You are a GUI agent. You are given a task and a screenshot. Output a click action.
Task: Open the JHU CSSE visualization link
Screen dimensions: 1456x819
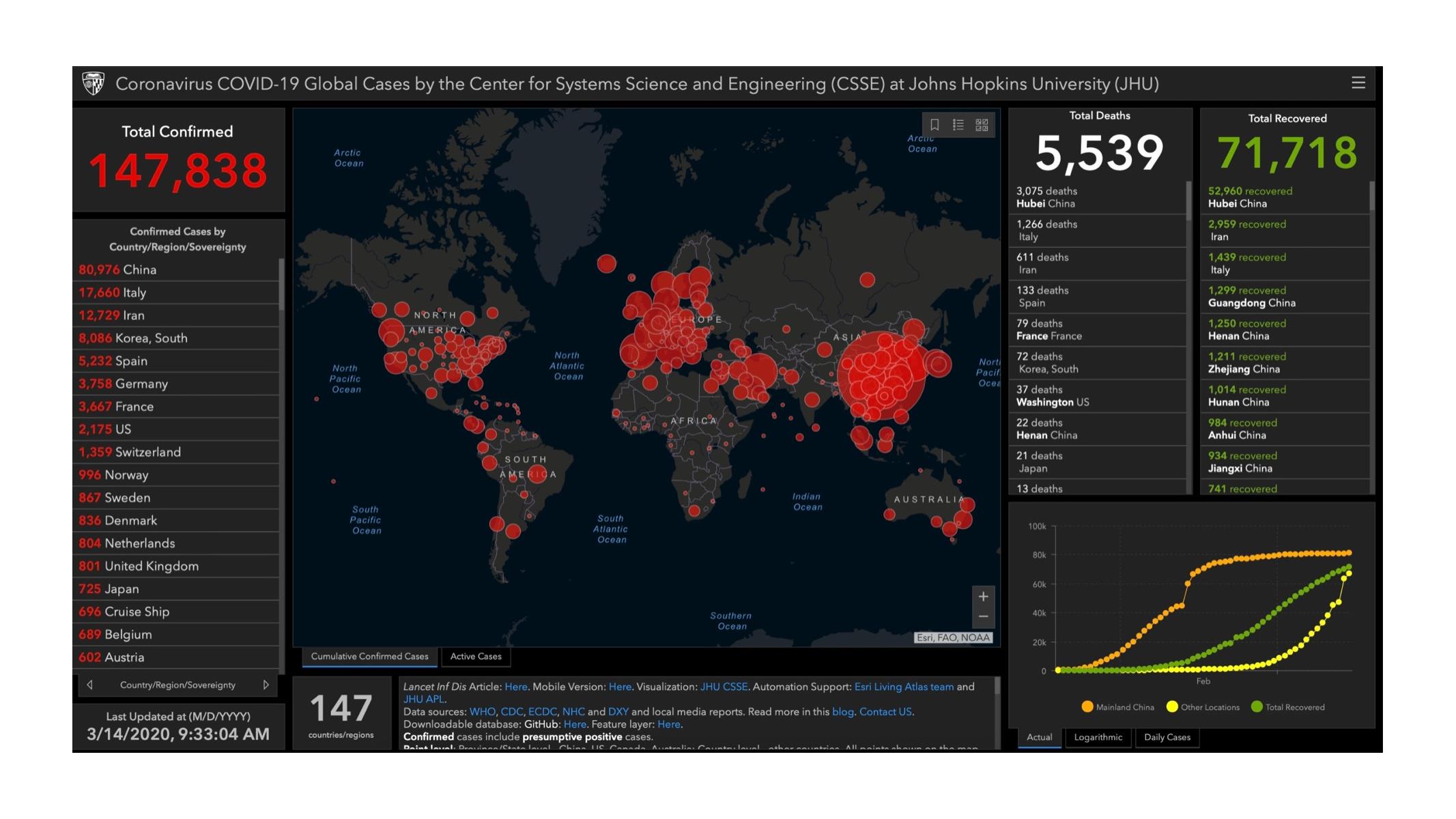pyautogui.click(x=724, y=687)
